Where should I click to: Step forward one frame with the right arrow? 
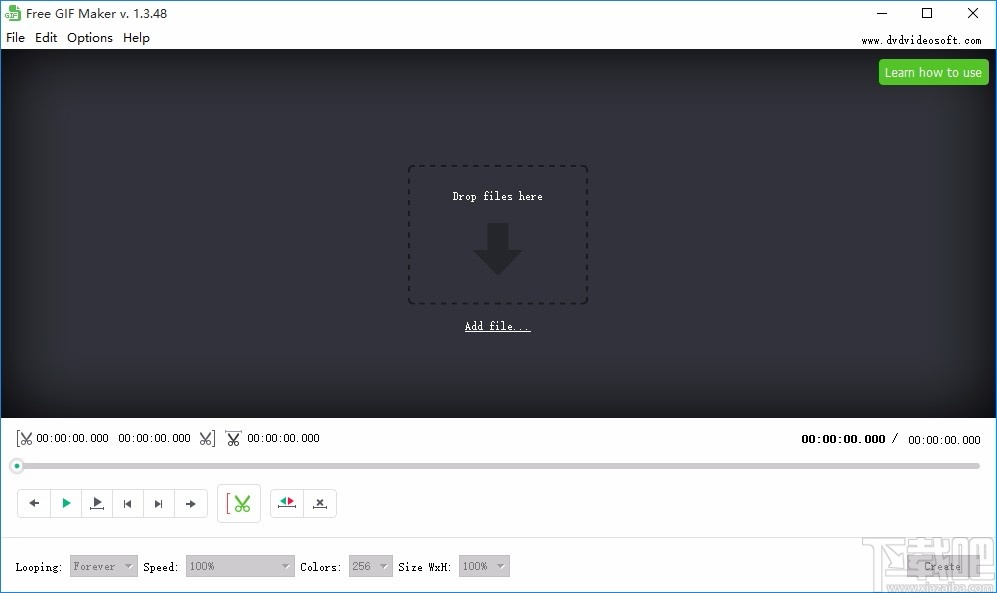pos(191,503)
